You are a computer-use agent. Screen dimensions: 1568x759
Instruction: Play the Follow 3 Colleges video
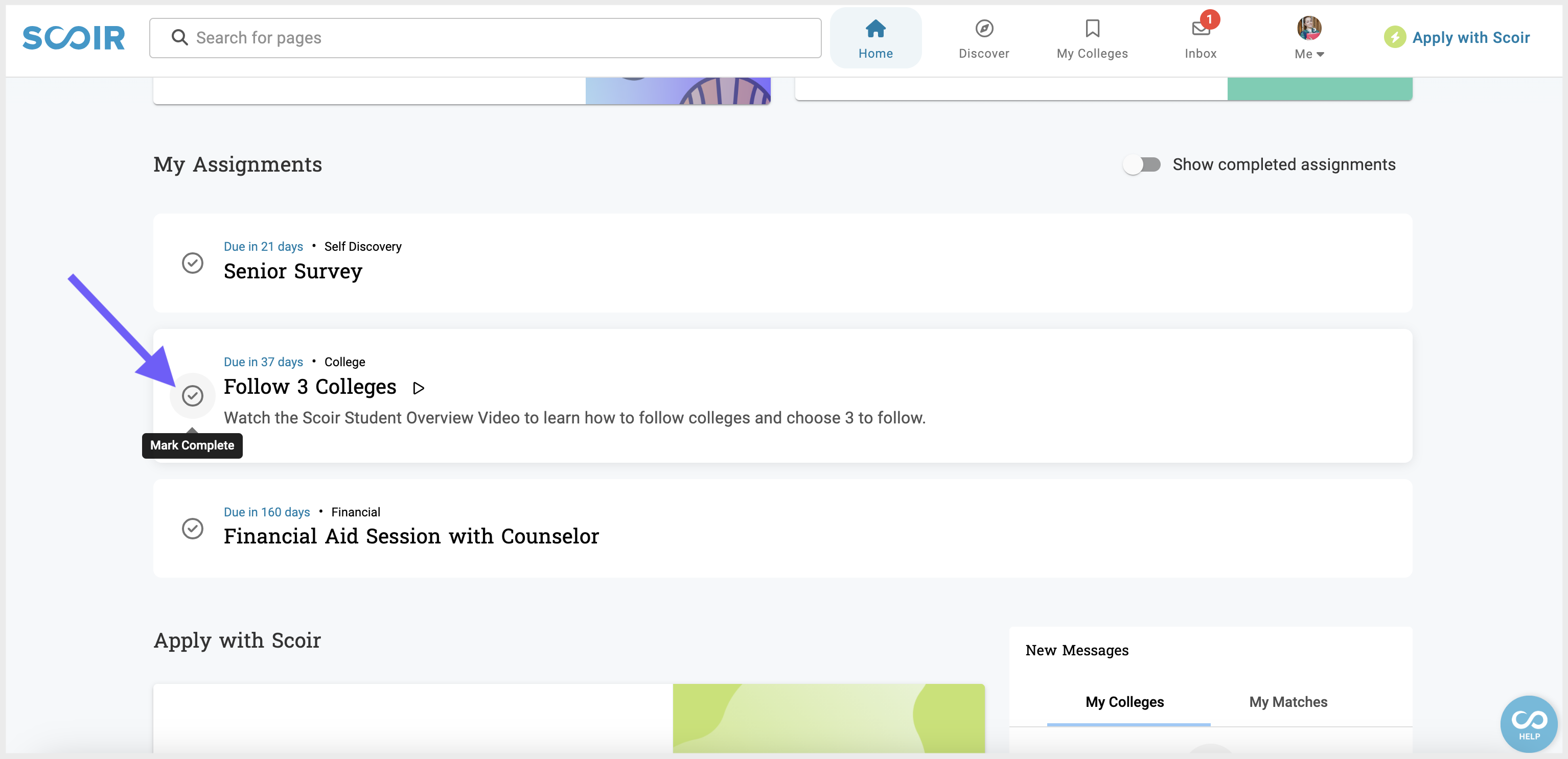click(x=418, y=387)
